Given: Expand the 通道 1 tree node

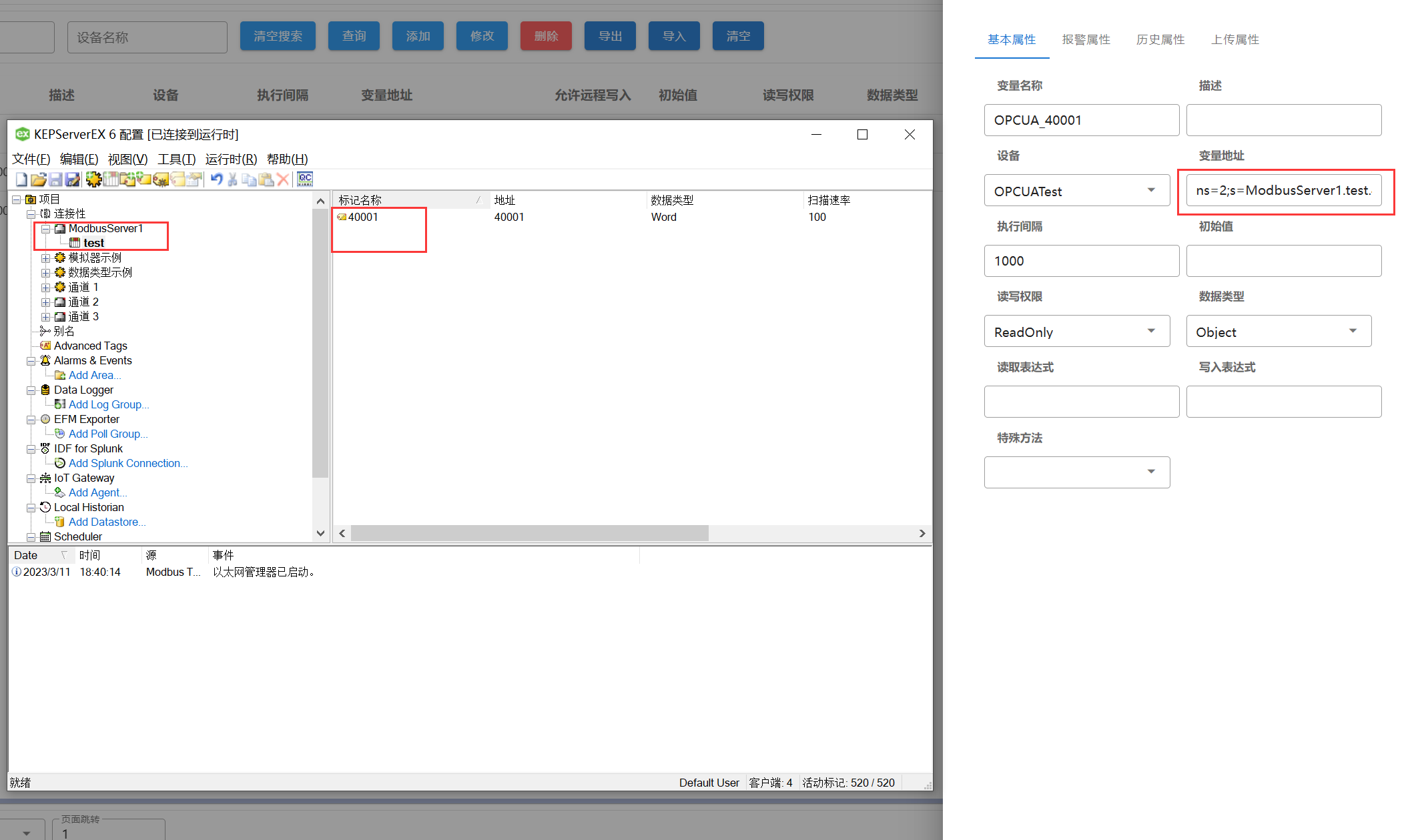Looking at the screenshot, I should click(x=45, y=288).
